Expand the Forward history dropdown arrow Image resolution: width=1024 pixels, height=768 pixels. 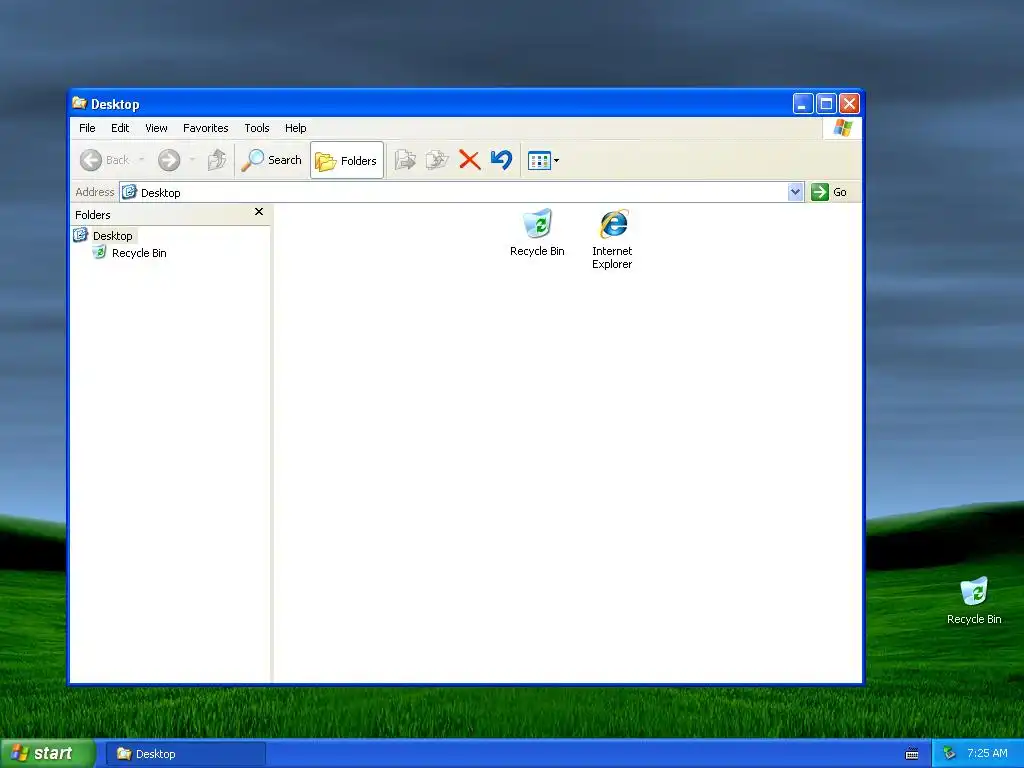(192, 160)
